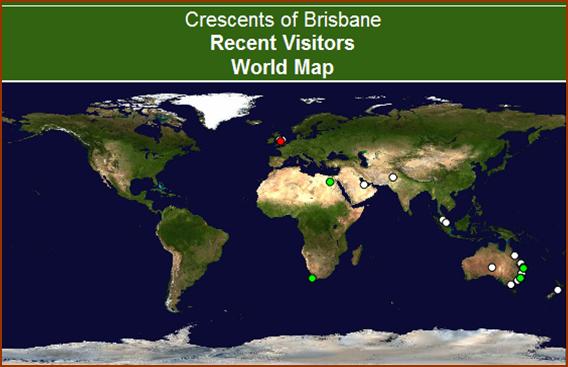Click the green marker at South Africa's southern tip

312,278
